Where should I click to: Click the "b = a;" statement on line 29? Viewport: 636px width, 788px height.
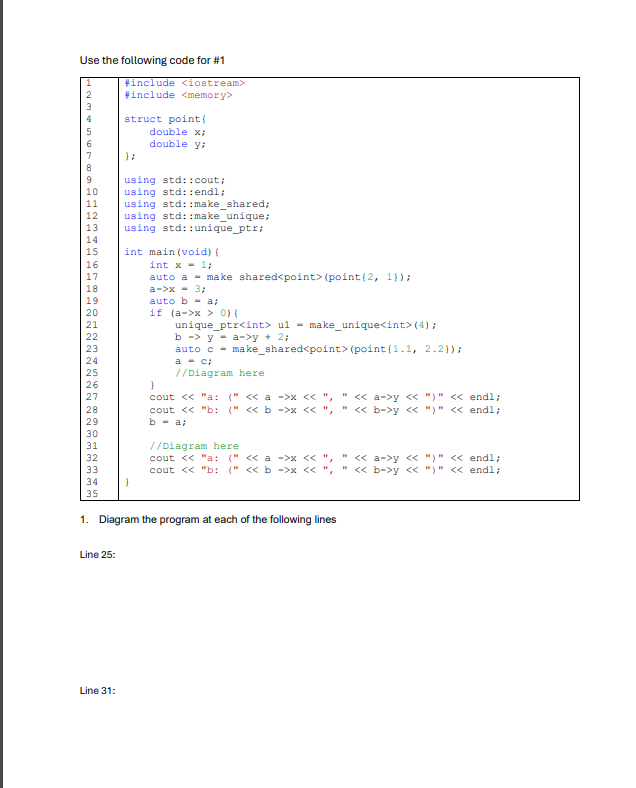(x=168, y=422)
